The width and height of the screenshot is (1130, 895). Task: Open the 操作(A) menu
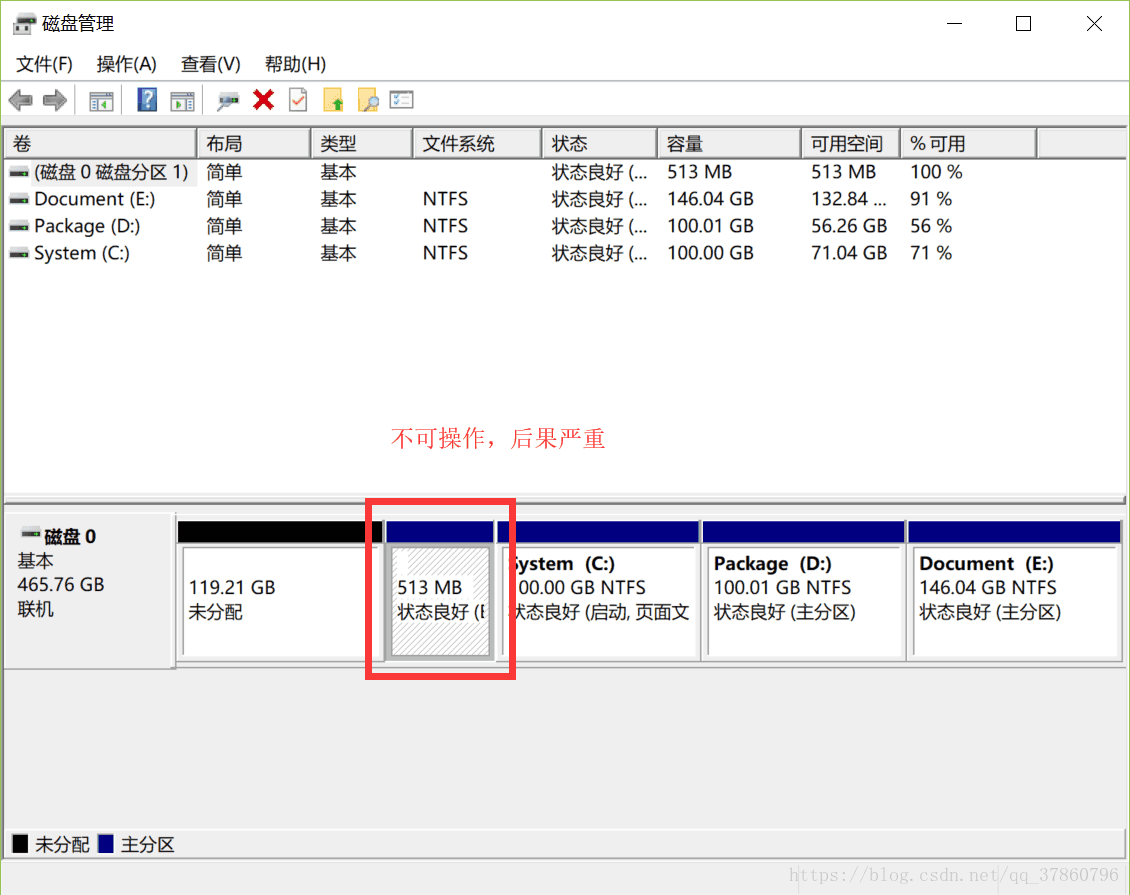pos(127,64)
